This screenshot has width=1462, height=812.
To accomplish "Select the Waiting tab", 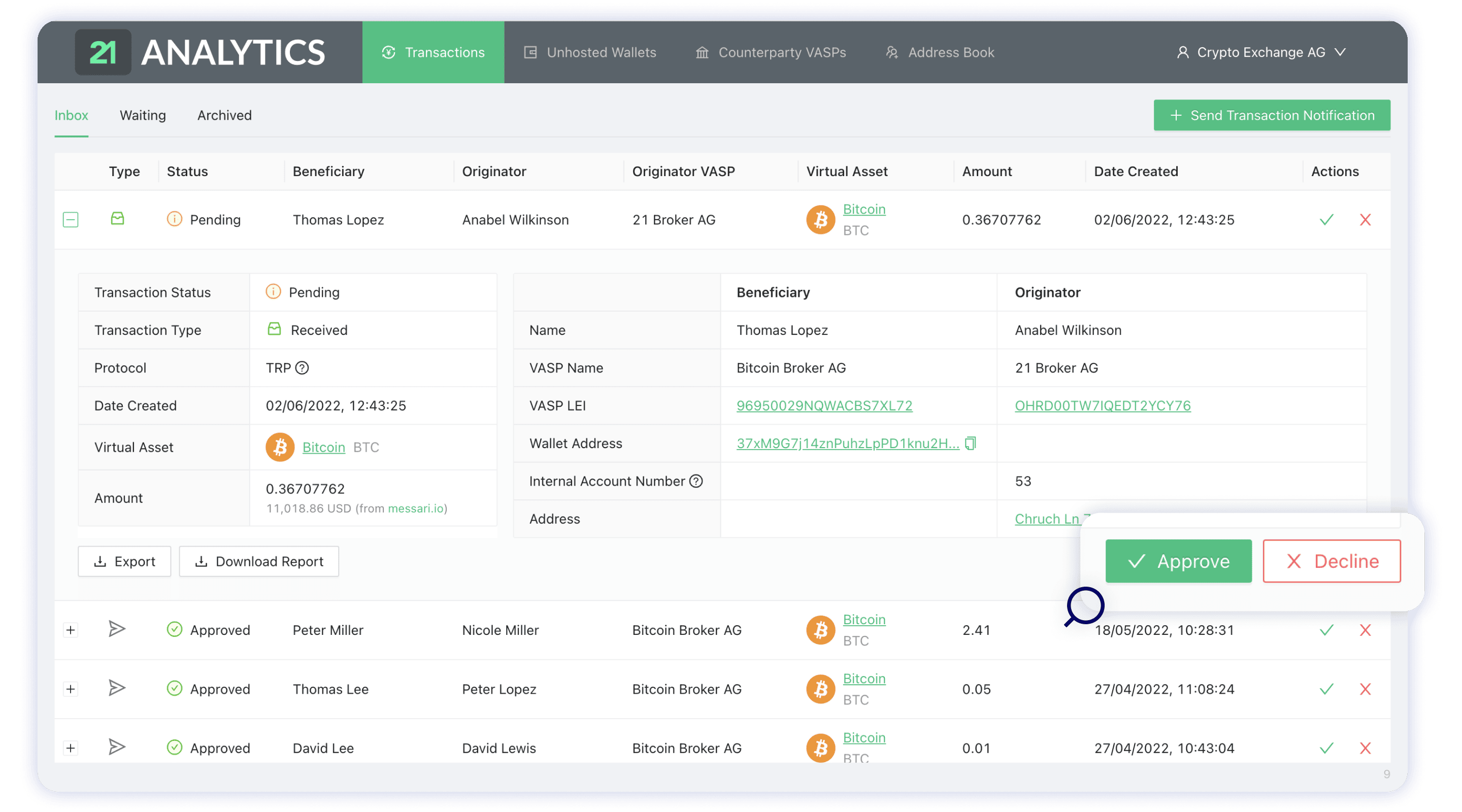I will pyautogui.click(x=142, y=115).
